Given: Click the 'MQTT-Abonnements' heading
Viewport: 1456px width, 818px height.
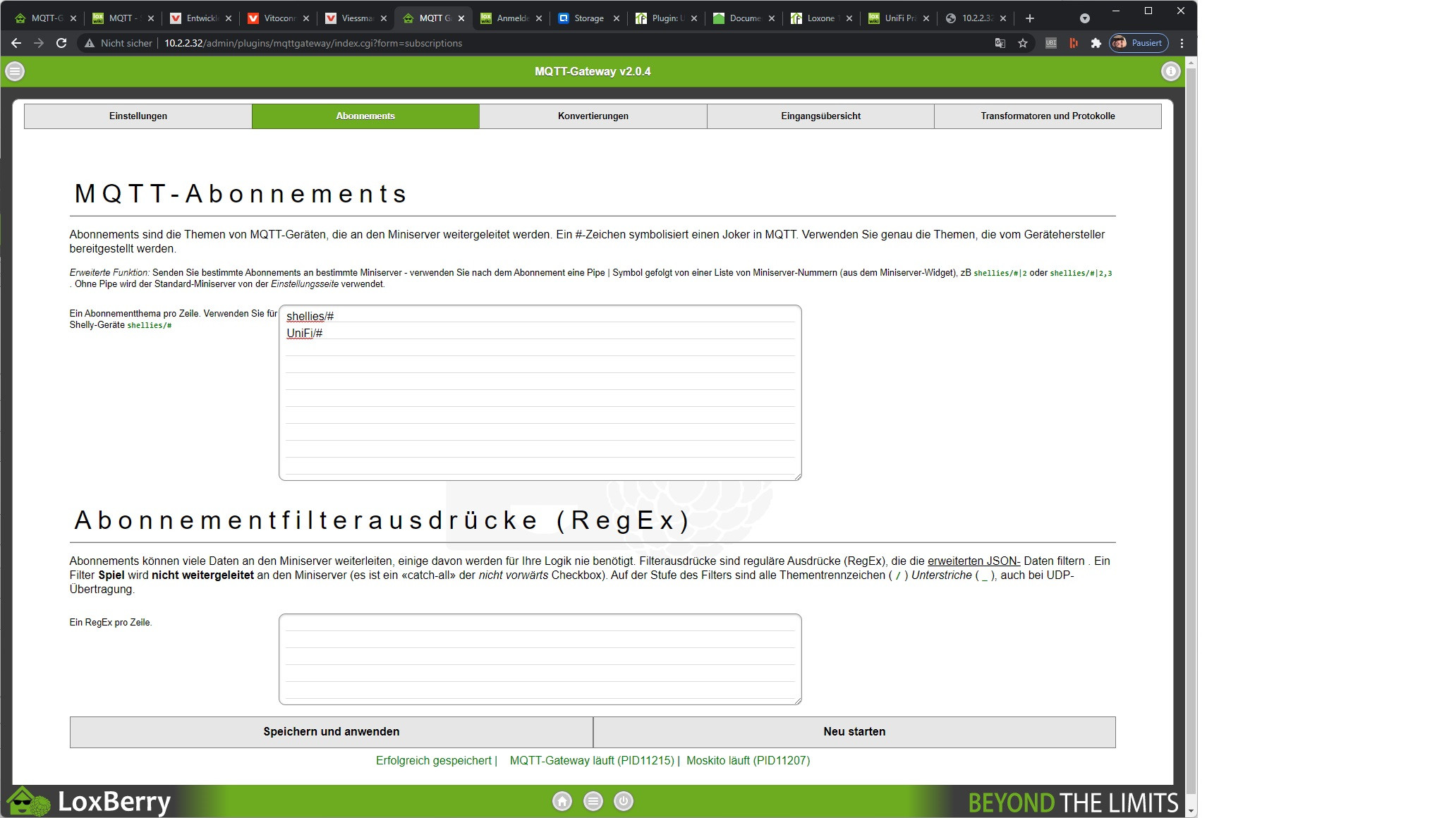Looking at the screenshot, I should [241, 194].
